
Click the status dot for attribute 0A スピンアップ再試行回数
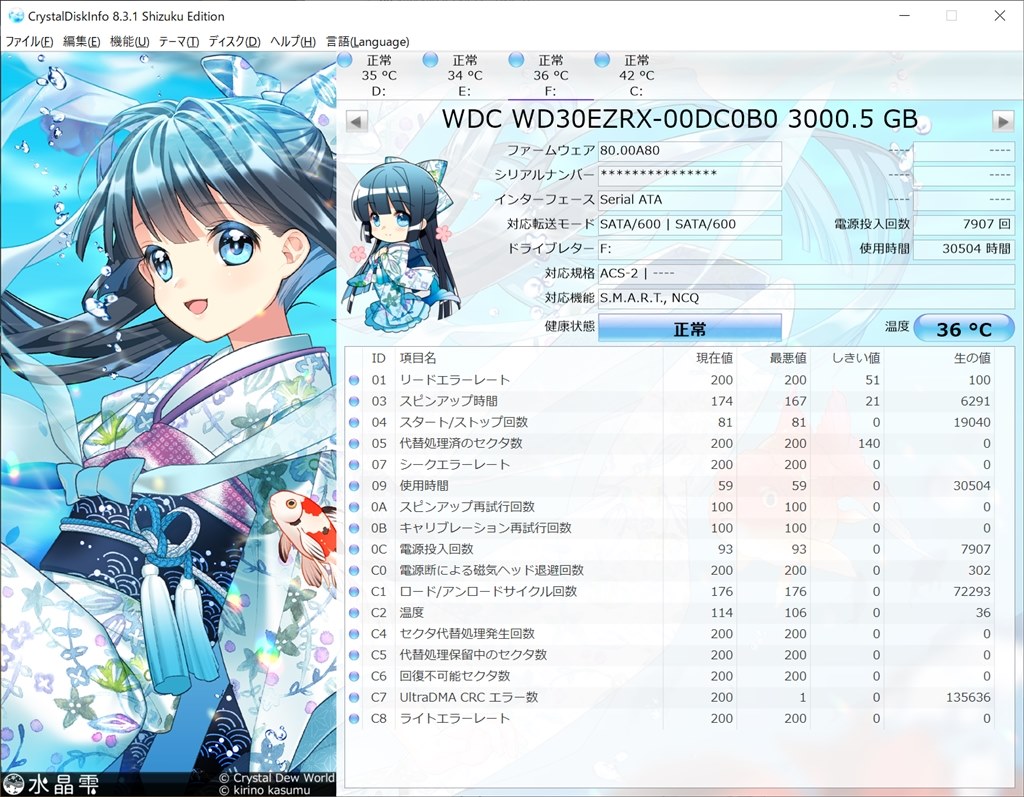354,507
